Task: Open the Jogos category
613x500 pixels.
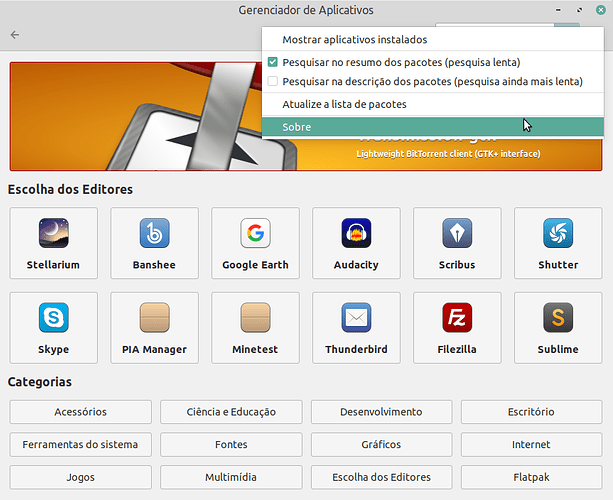Action: tap(81, 477)
